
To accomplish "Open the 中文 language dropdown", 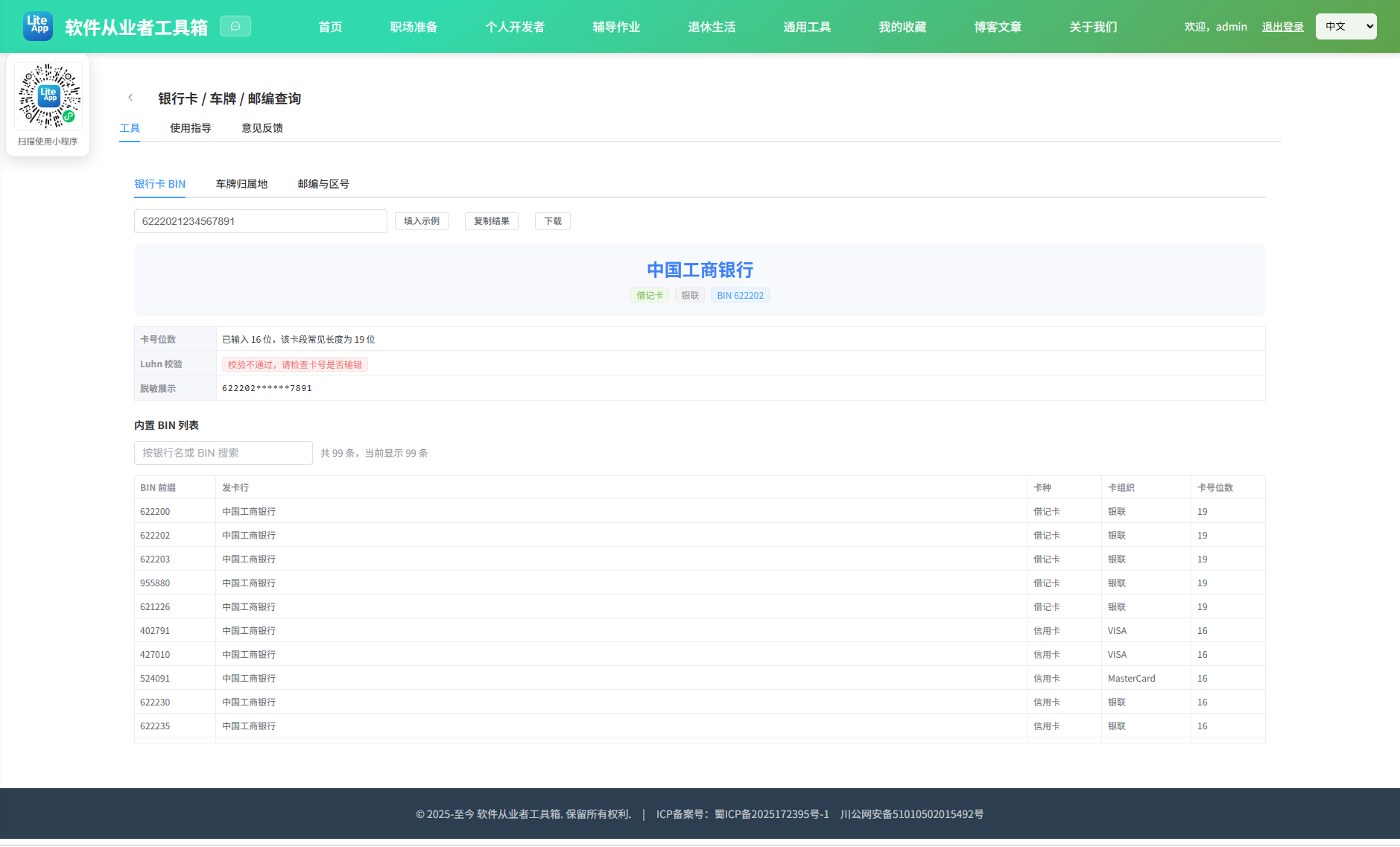I will click(1346, 26).
